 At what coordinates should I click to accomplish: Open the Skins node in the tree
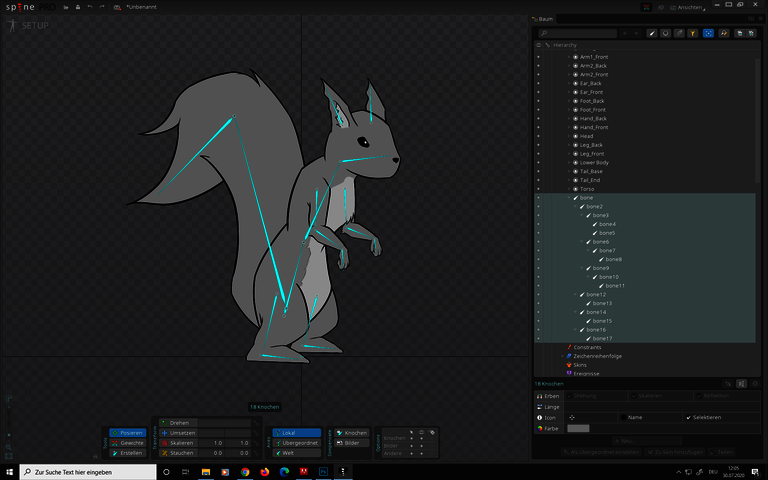579,365
